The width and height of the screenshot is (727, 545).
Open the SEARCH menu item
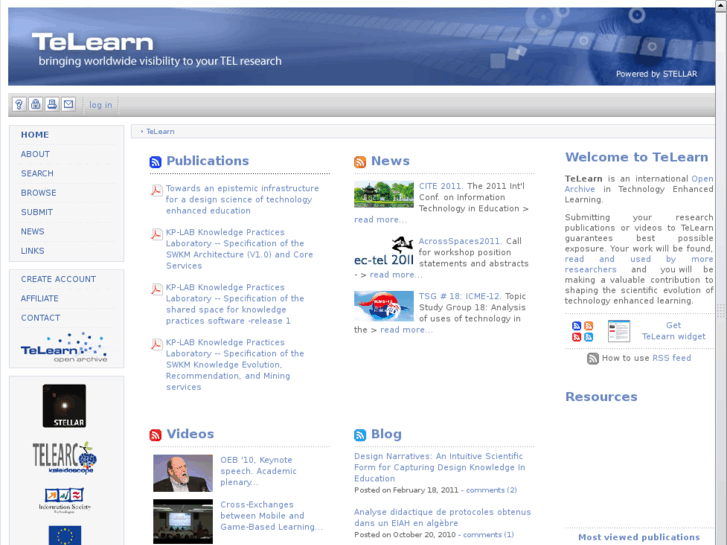coord(37,174)
